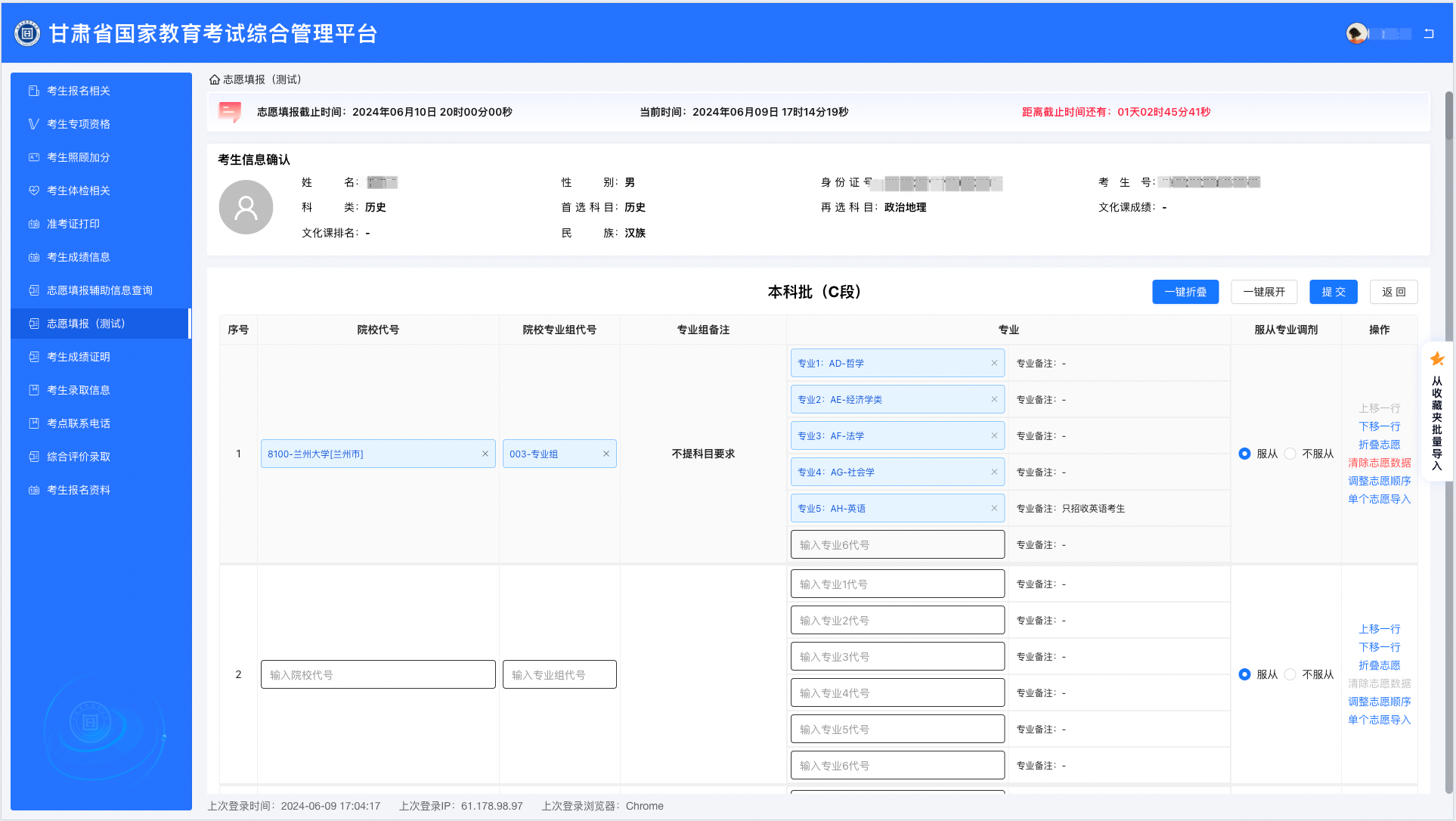This screenshot has width=1456, height=821.
Task: Click the star icon on 从收藏夹批量导入 panel
Action: [1436, 359]
